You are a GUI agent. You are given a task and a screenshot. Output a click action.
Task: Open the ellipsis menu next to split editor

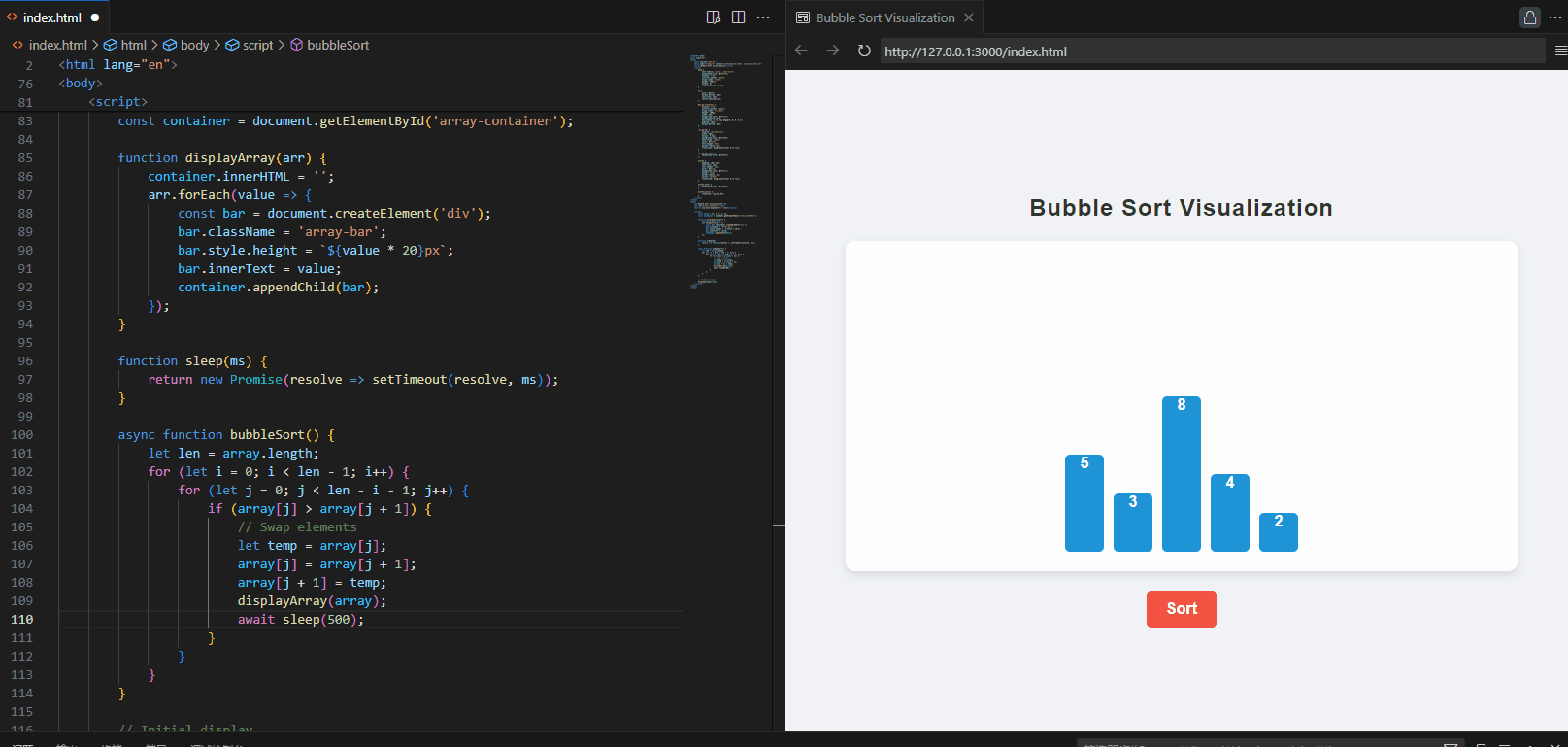pyautogui.click(x=763, y=17)
